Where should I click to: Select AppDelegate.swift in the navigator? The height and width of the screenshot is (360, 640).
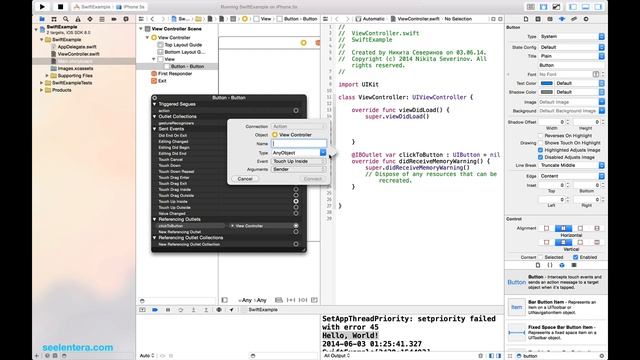coord(77,47)
